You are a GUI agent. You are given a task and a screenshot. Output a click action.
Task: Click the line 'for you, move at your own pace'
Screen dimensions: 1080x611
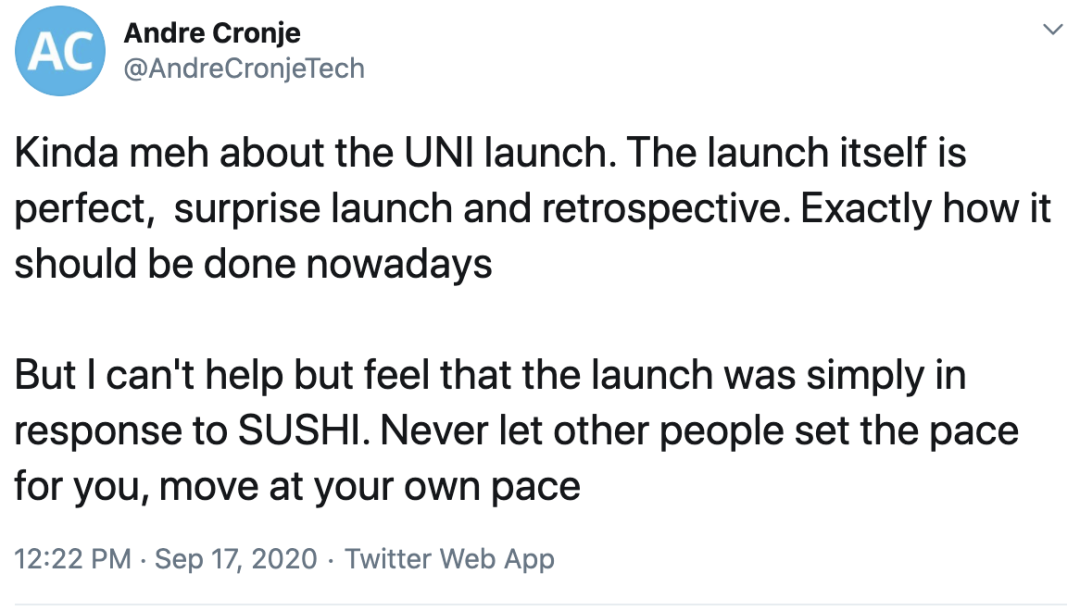click(x=298, y=487)
